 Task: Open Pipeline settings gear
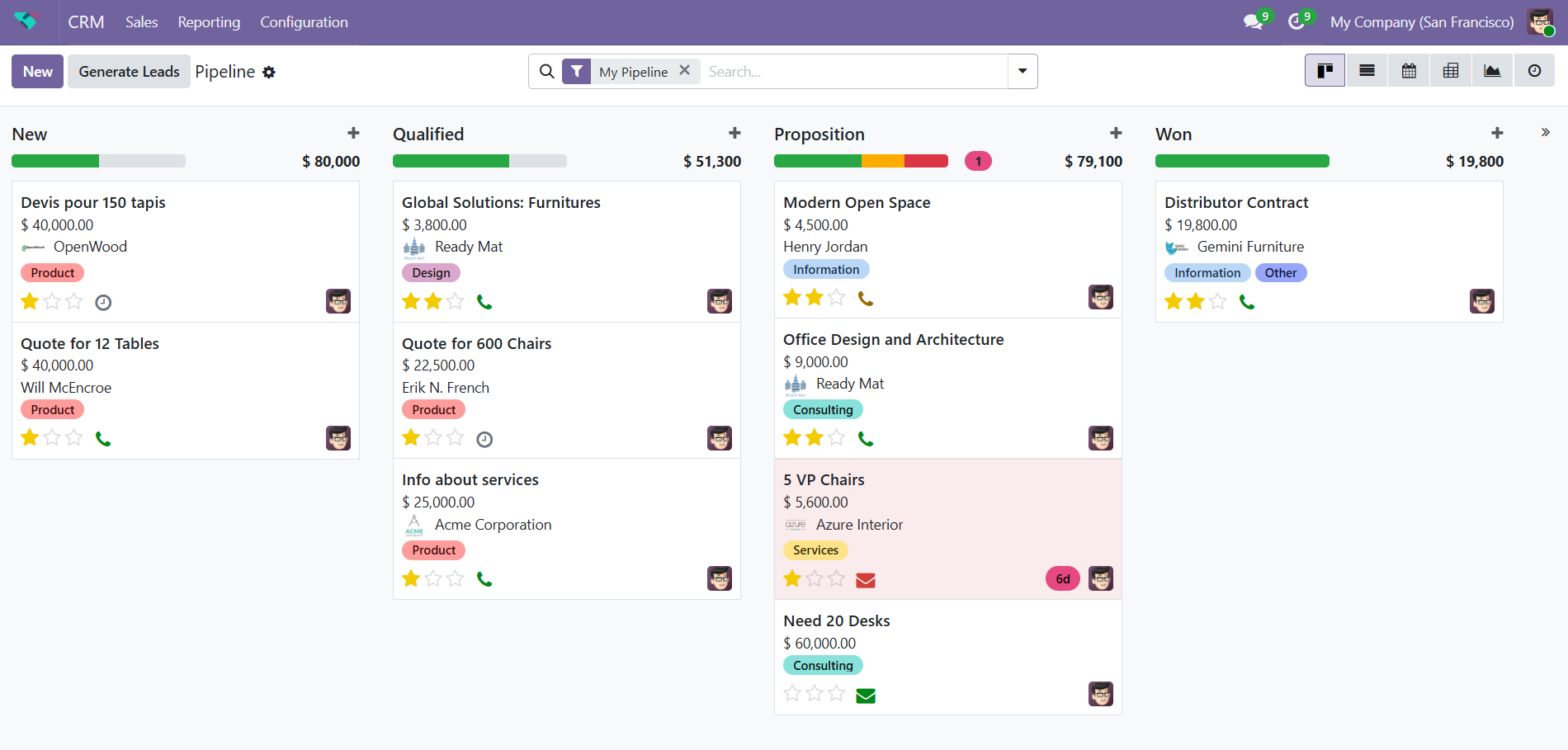(269, 73)
